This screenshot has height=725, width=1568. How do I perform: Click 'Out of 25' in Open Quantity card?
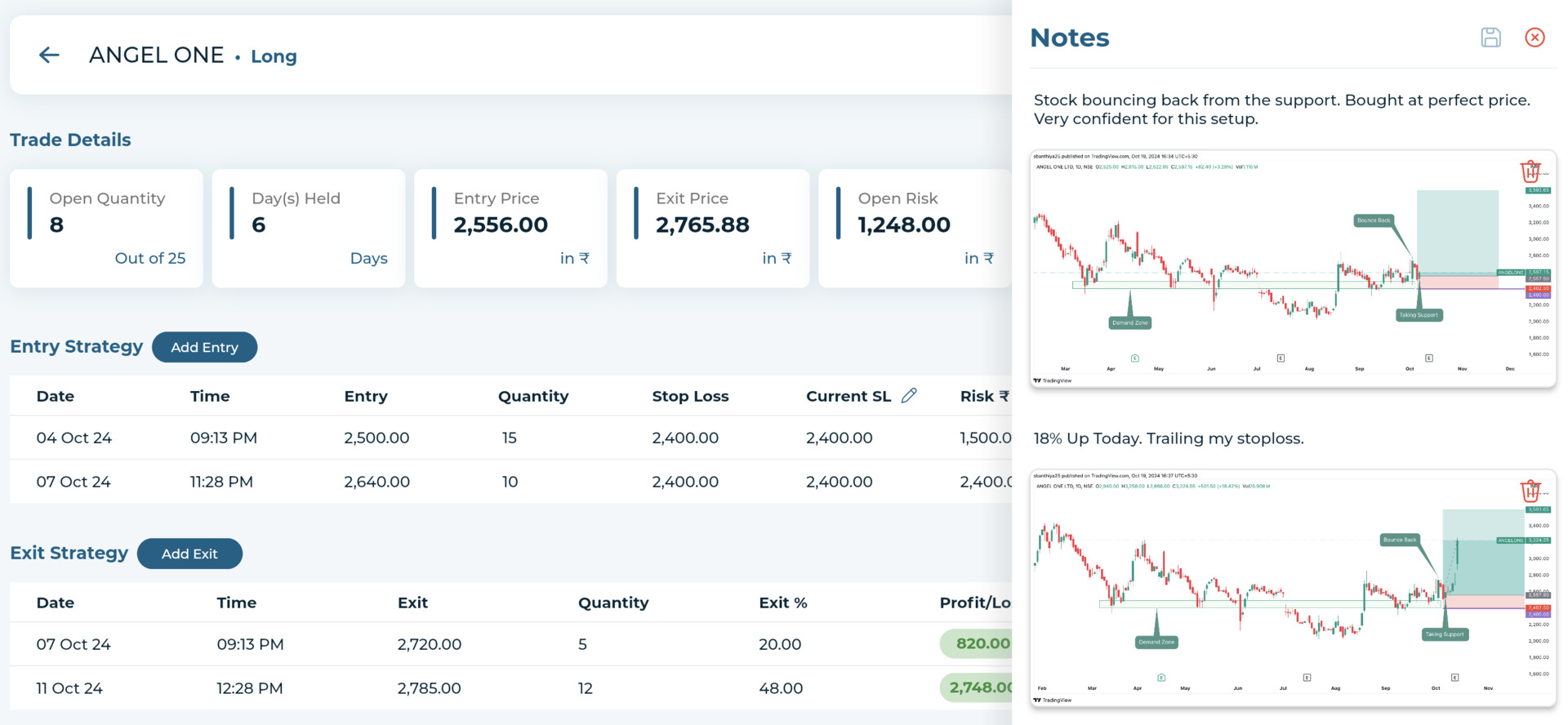pyautogui.click(x=150, y=258)
